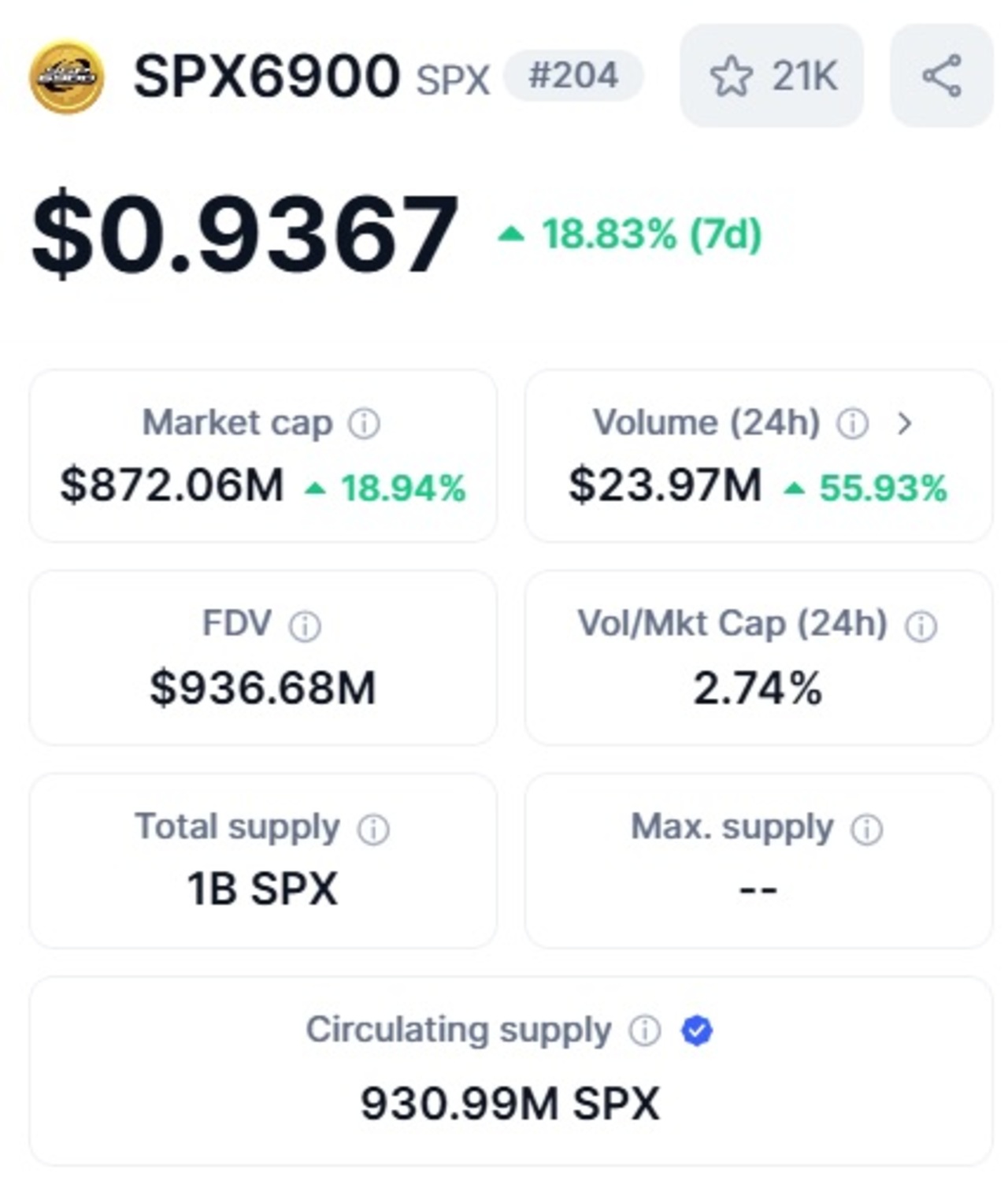Viewport: 1008px width, 1188px height.
Task: Add SPX6900 to watchlist star button
Action: (x=771, y=76)
